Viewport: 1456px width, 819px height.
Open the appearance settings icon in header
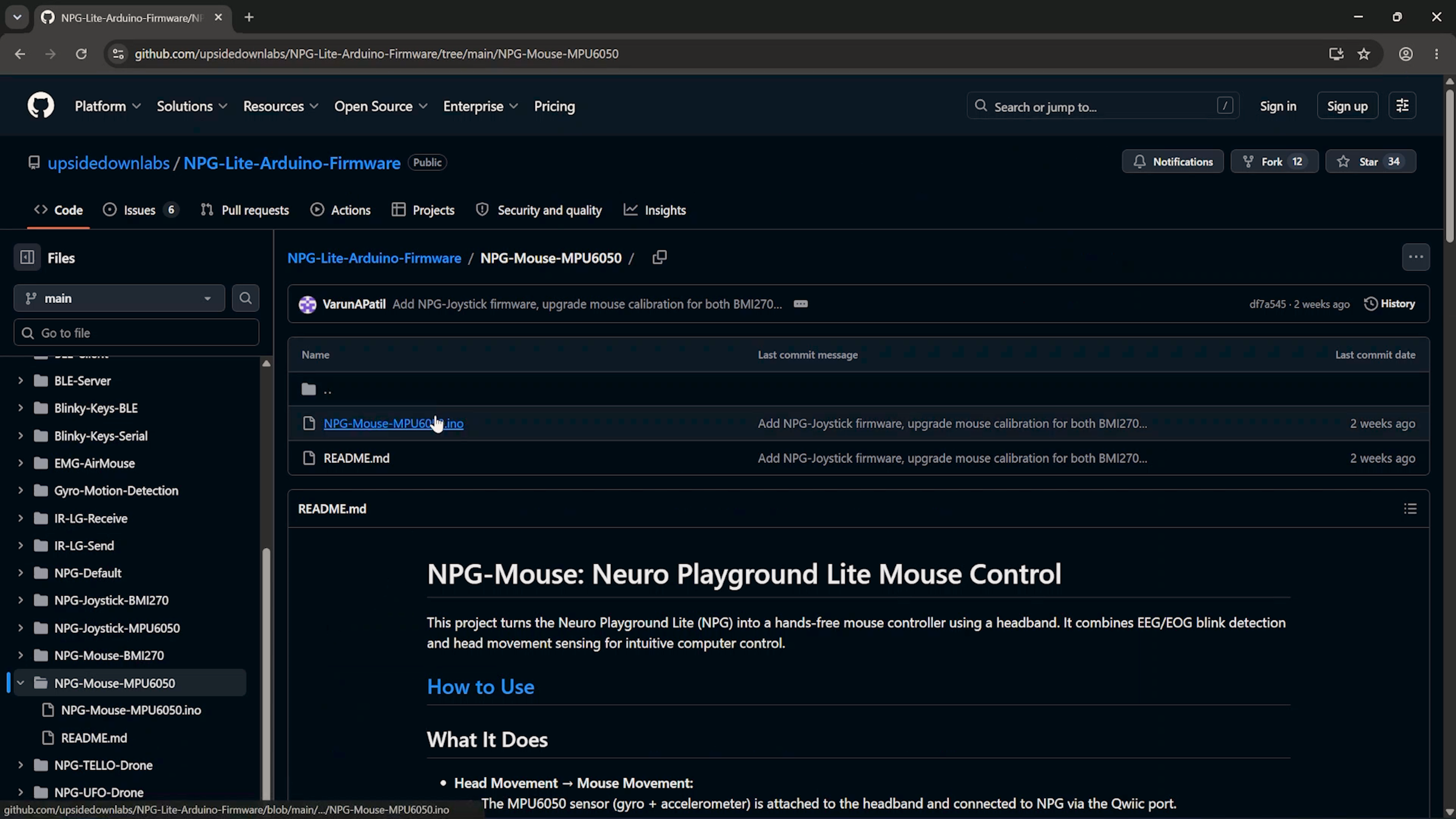(x=1403, y=106)
